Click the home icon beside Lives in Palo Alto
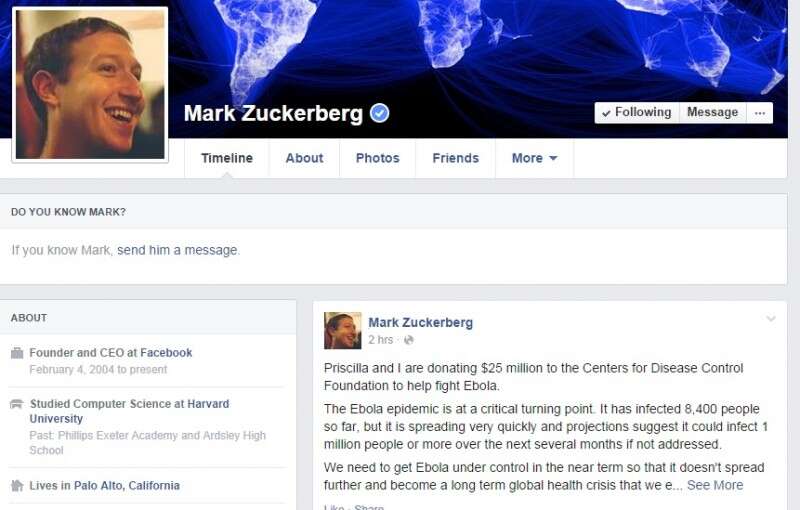 point(17,486)
